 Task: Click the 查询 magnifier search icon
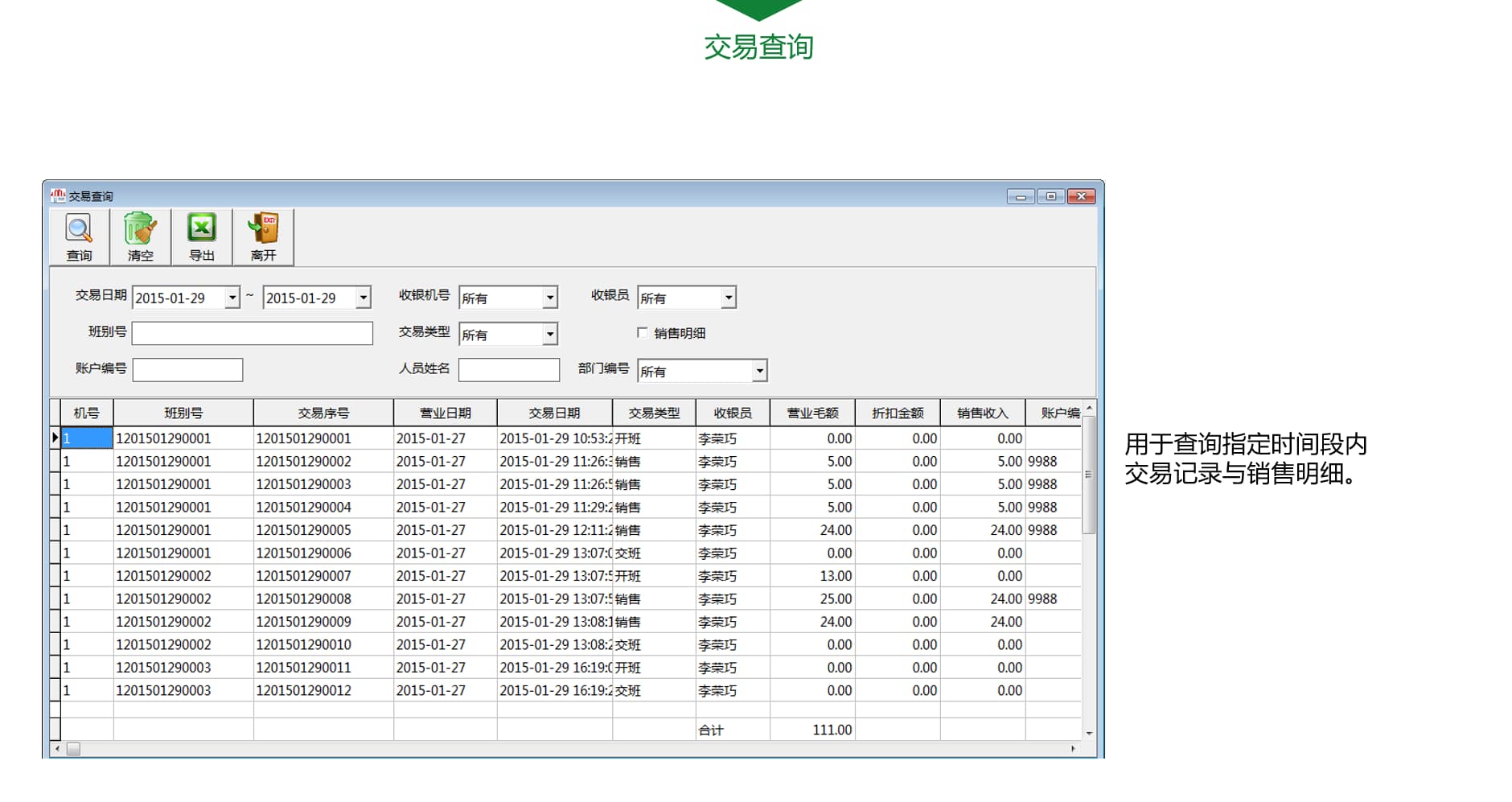tap(78, 231)
